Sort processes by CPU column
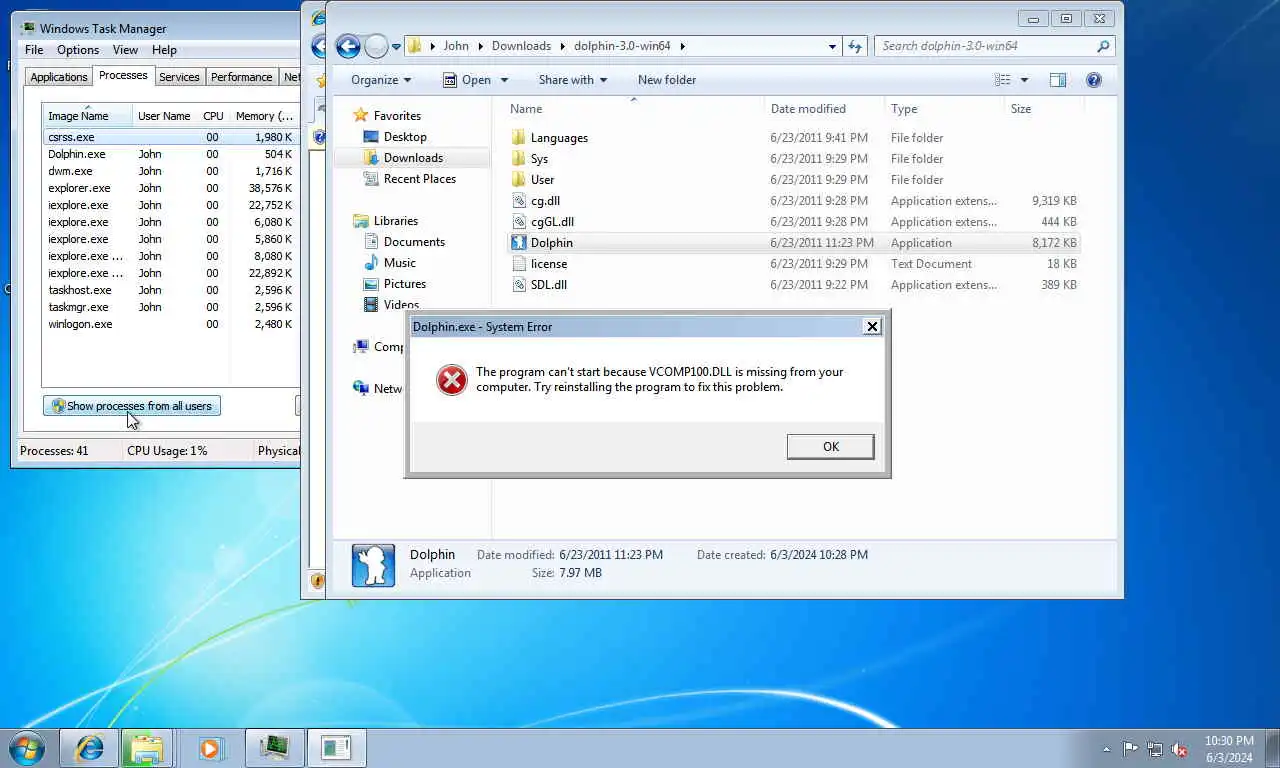Image resolution: width=1280 pixels, height=768 pixels. point(213,116)
